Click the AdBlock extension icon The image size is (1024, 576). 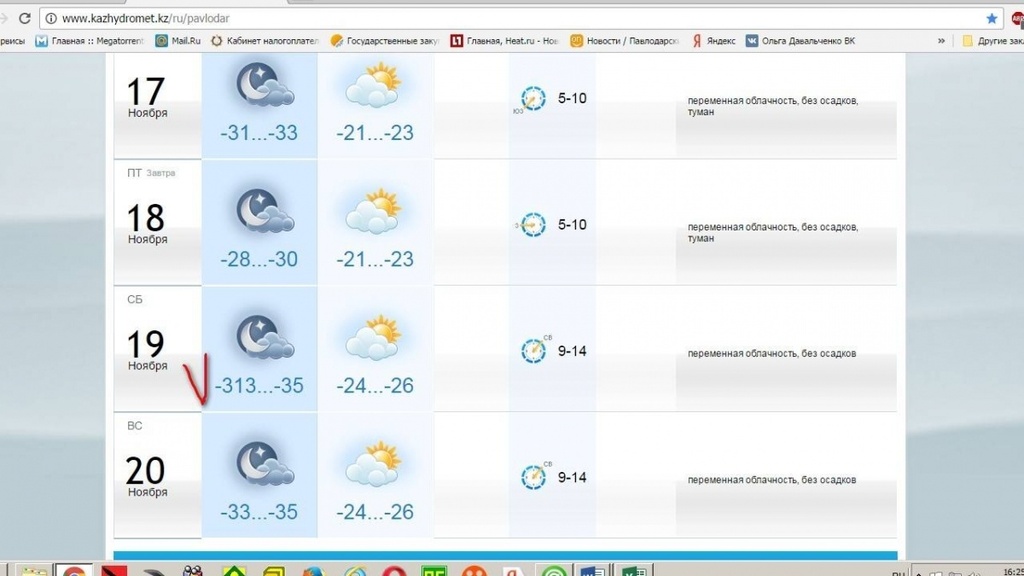1016,18
